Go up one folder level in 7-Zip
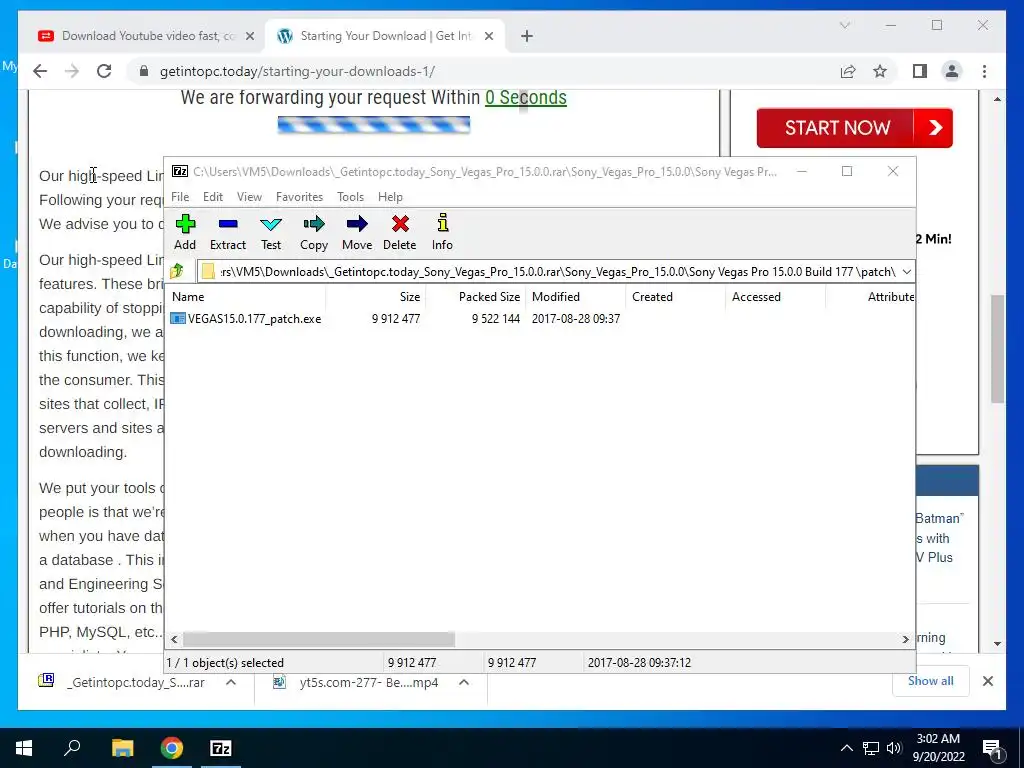Screen dimensions: 1024x768 (x=176, y=271)
